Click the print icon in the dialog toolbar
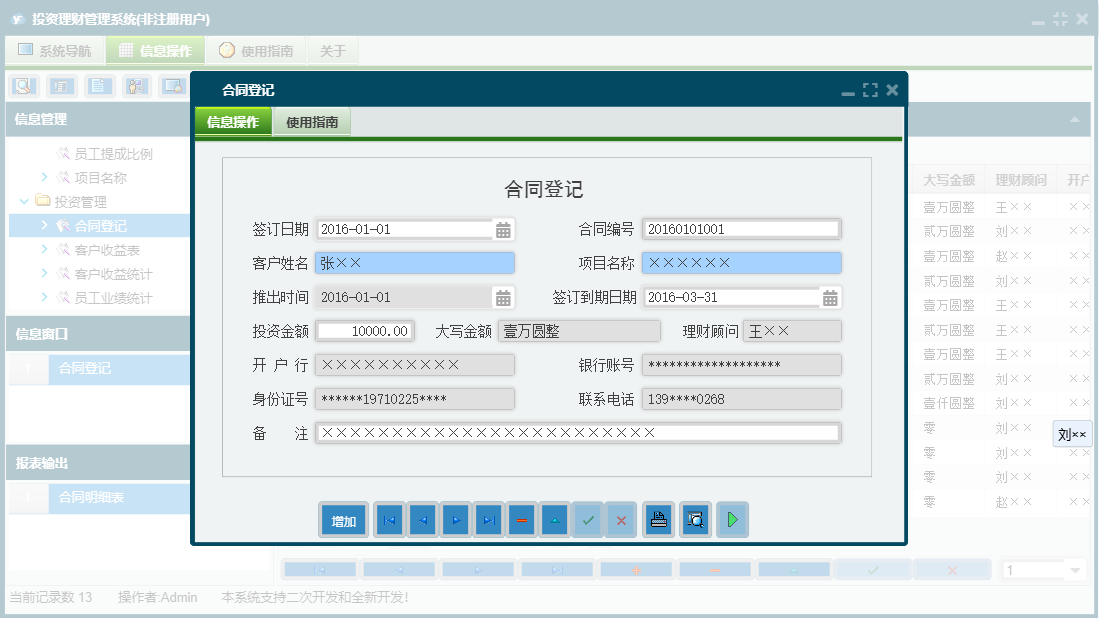The image size is (1099, 618). pos(658,519)
